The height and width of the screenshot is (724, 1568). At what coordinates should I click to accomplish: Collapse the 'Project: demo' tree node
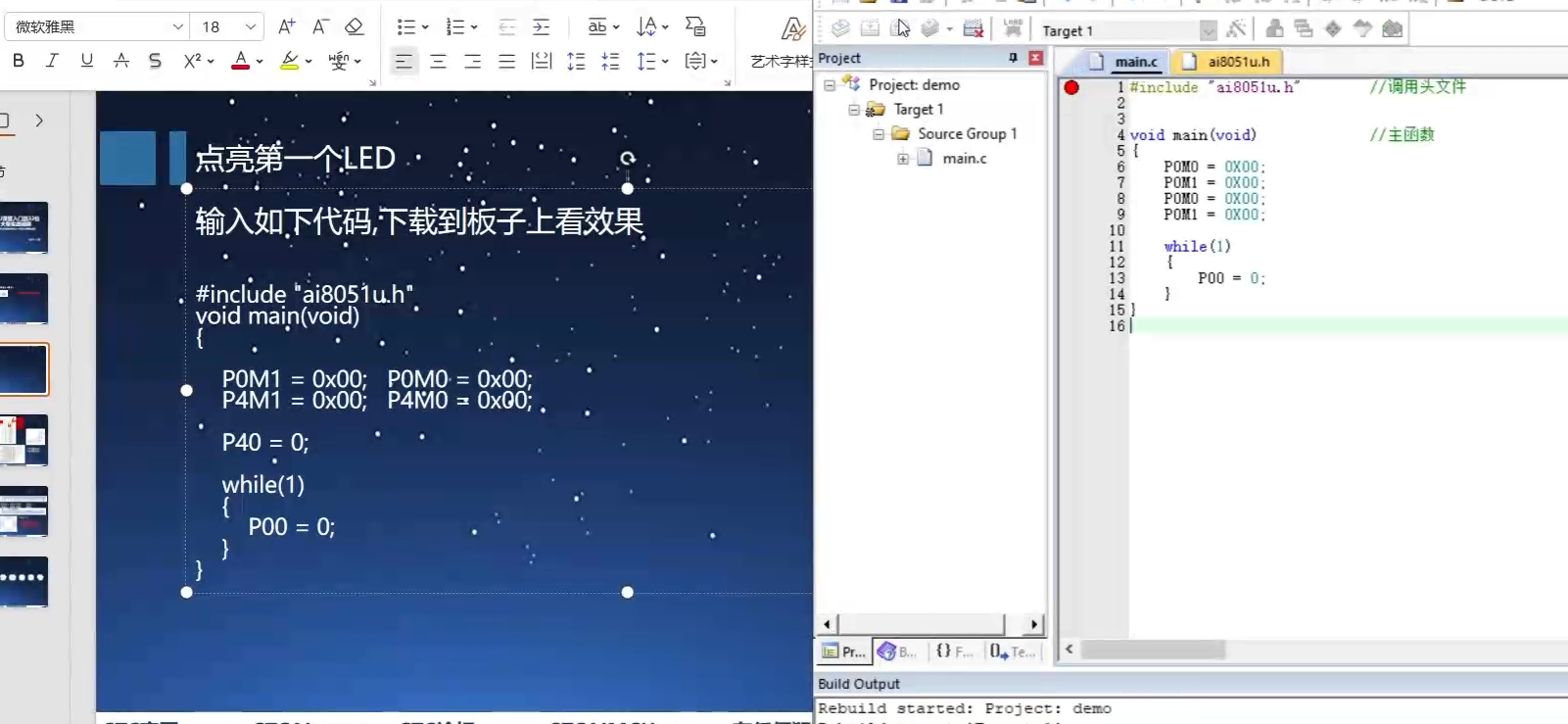click(830, 85)
